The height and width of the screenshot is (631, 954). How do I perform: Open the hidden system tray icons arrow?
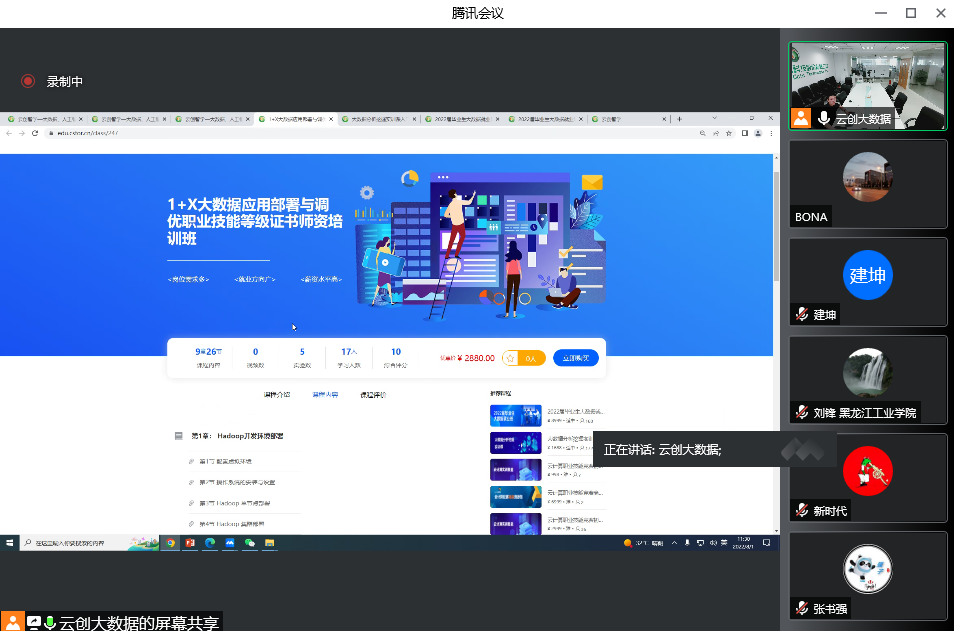pos(672,543)
